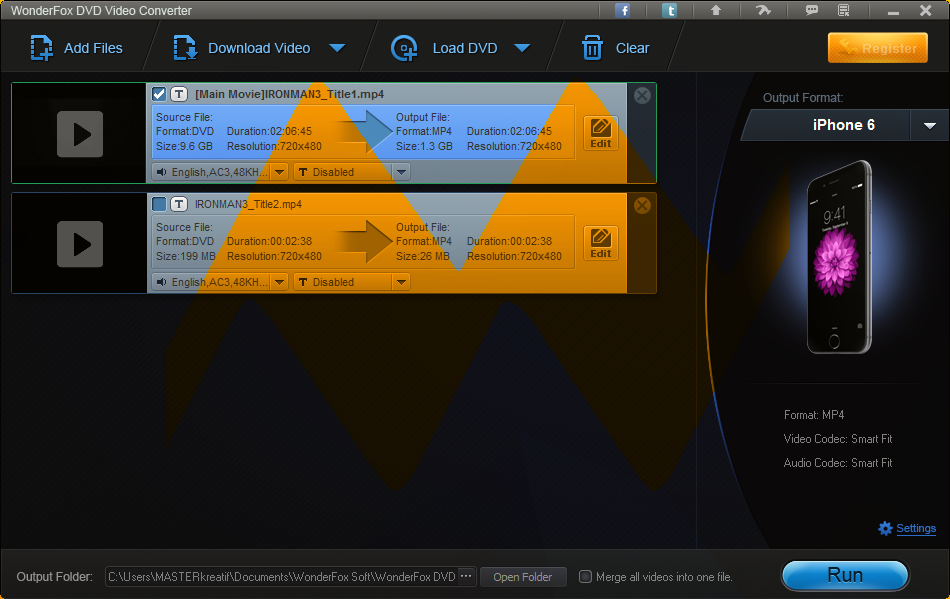Open audio track dropdown for IRONMAN3_Title1
Image resolution: width=950 pixels, height=599 pixels.
point(279,172)
